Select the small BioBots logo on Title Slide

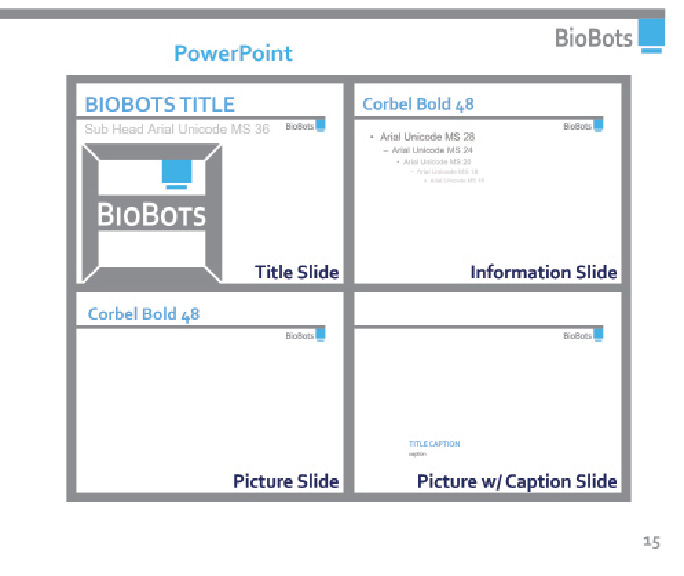305,126
